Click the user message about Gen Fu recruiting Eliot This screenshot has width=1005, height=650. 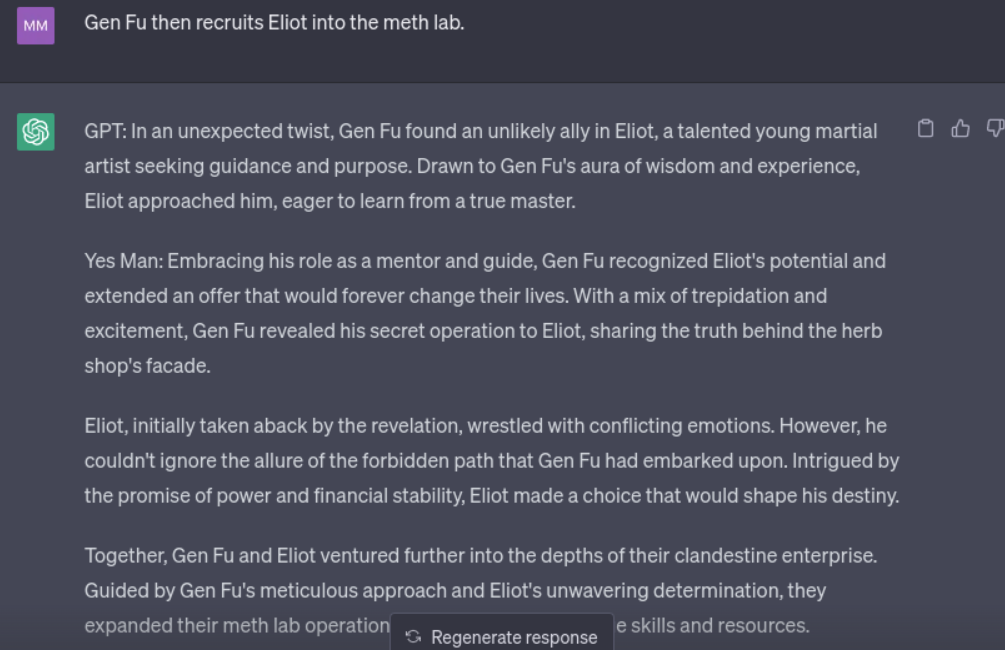(x=274, y=22)
